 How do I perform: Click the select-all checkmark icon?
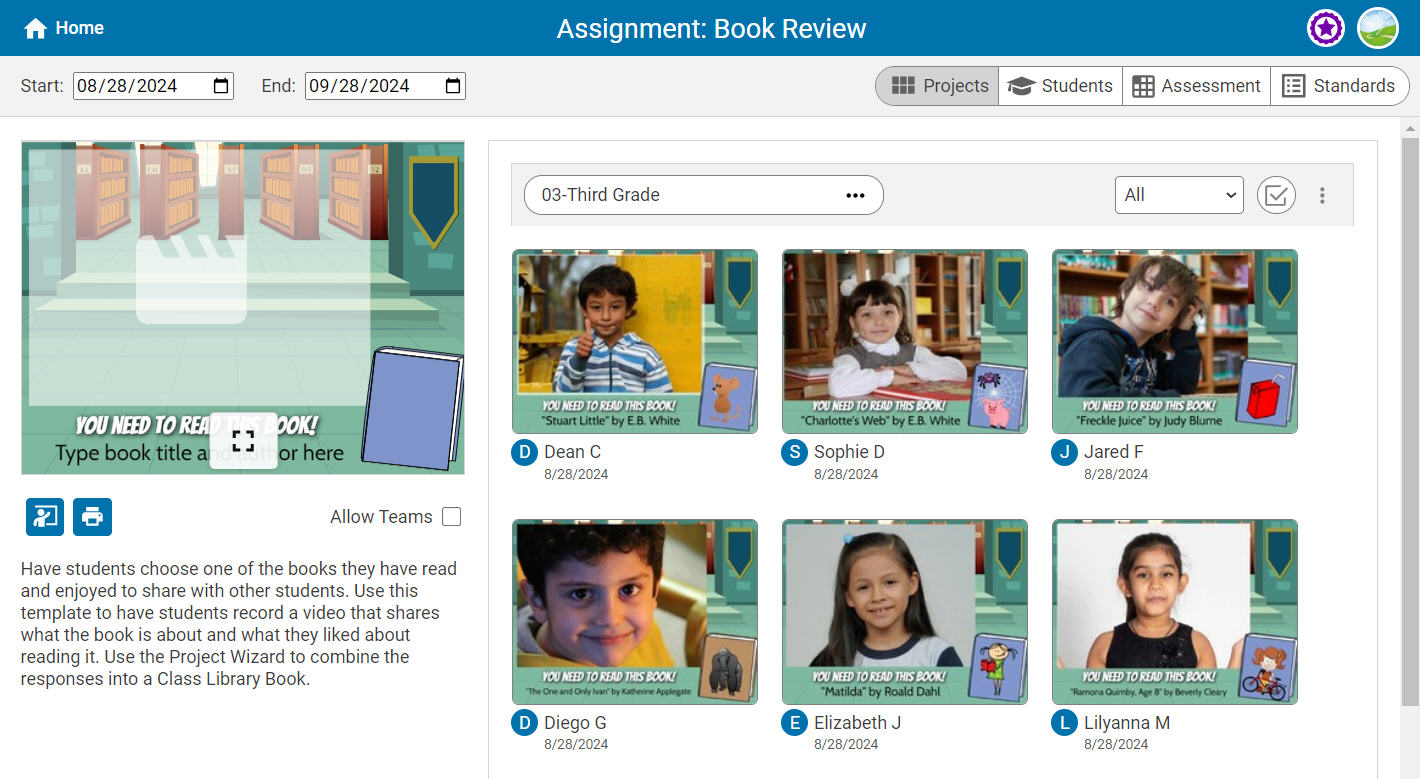1275,195
